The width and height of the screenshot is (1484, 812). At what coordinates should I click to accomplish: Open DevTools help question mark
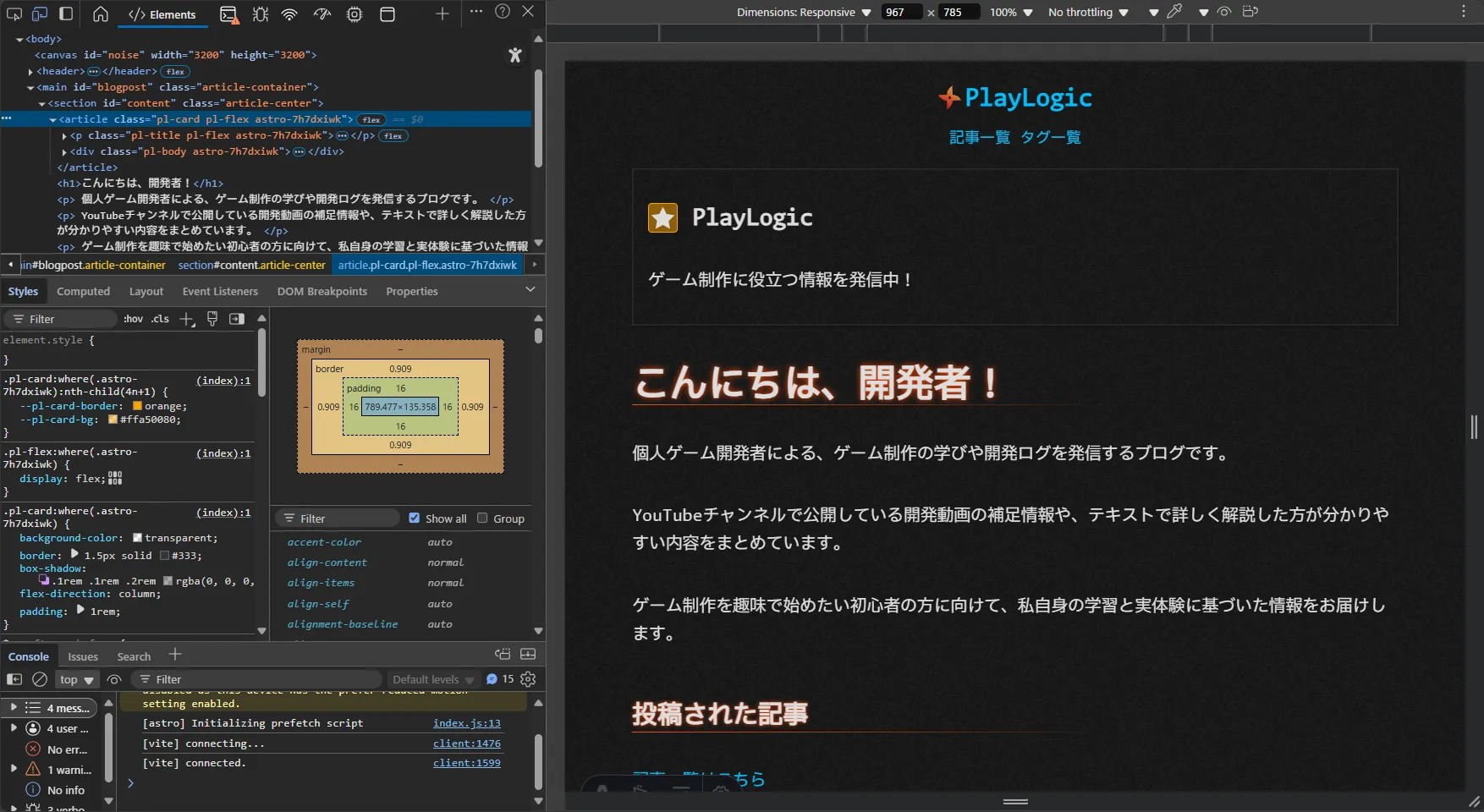pos(503,12)
